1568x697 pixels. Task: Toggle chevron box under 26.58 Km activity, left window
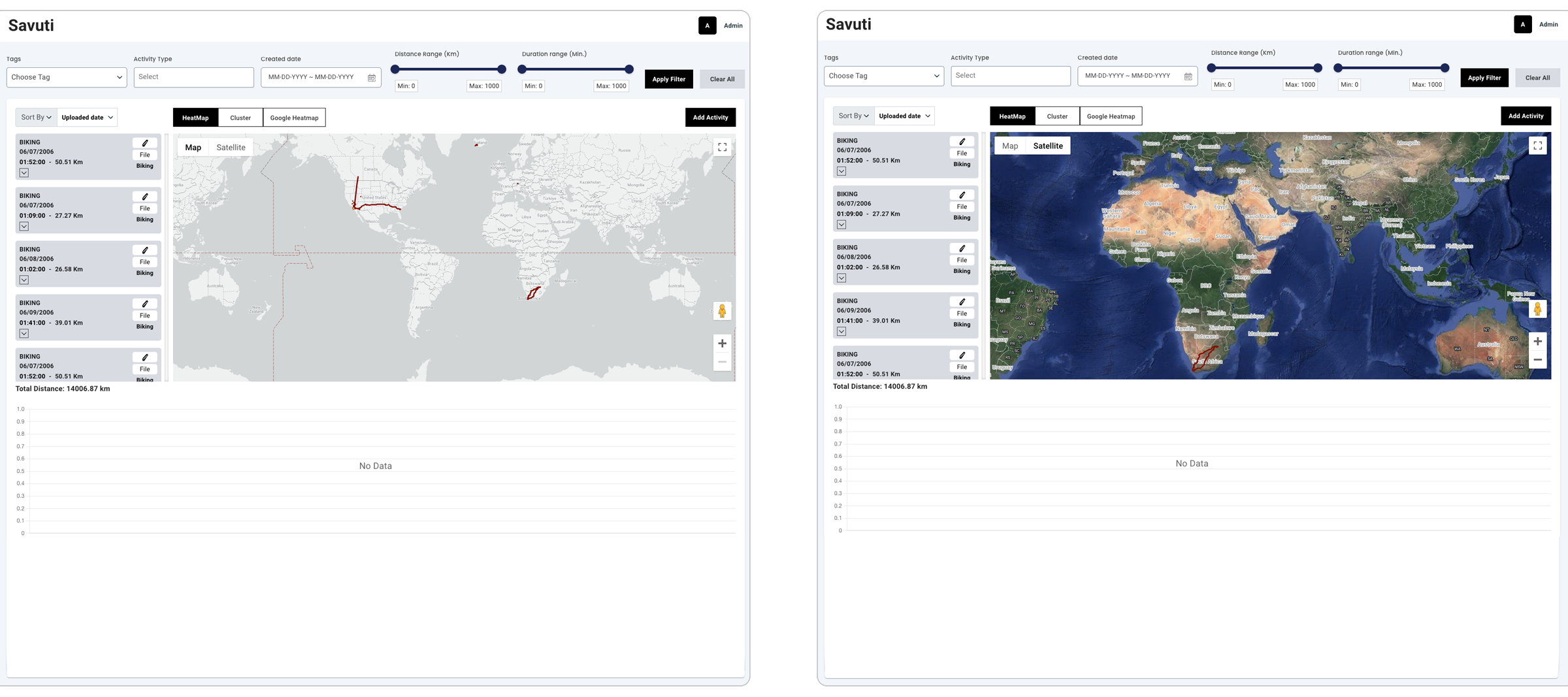(x=24, y=280)
